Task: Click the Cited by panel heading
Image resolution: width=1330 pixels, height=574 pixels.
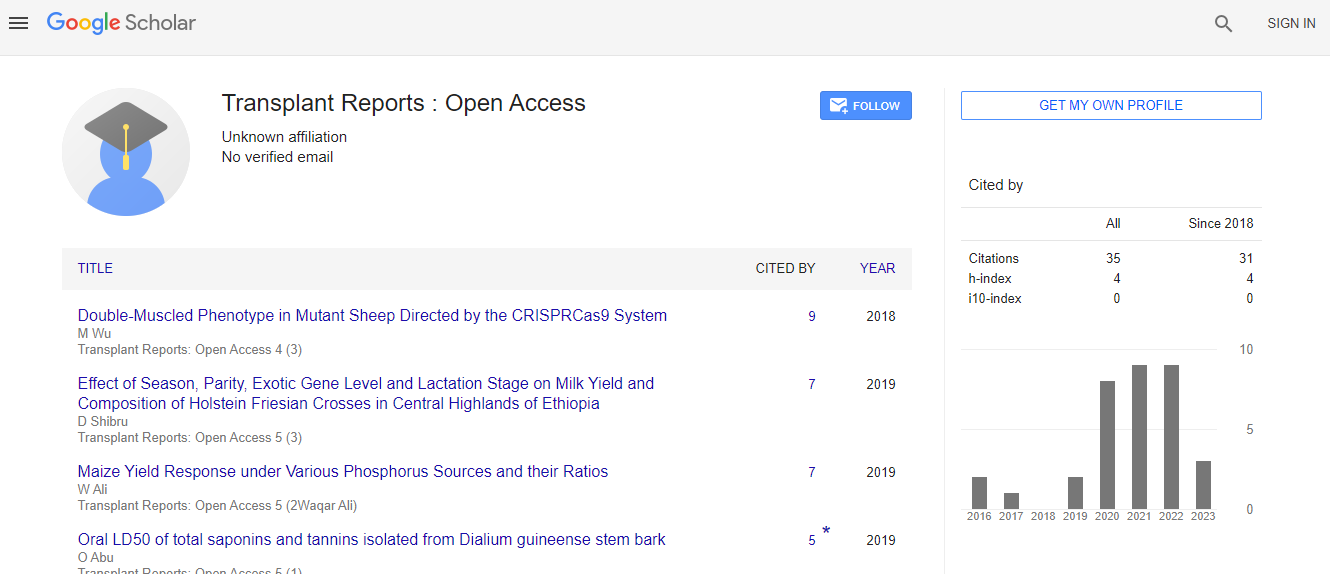Action: pyautogui.click(x=995, y=185)
